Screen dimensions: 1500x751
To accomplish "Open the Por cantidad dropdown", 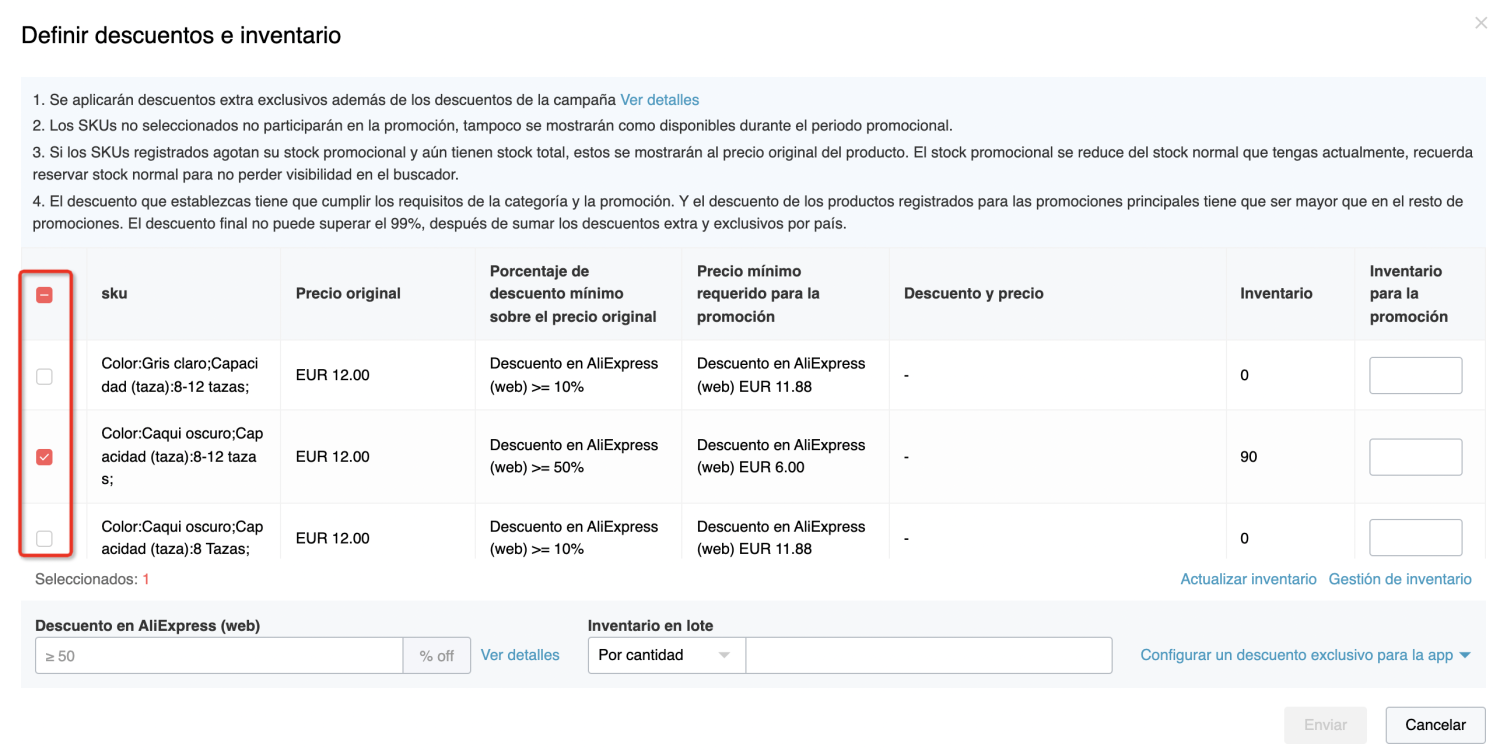I will pyautogui.click(x=665, y=655).
